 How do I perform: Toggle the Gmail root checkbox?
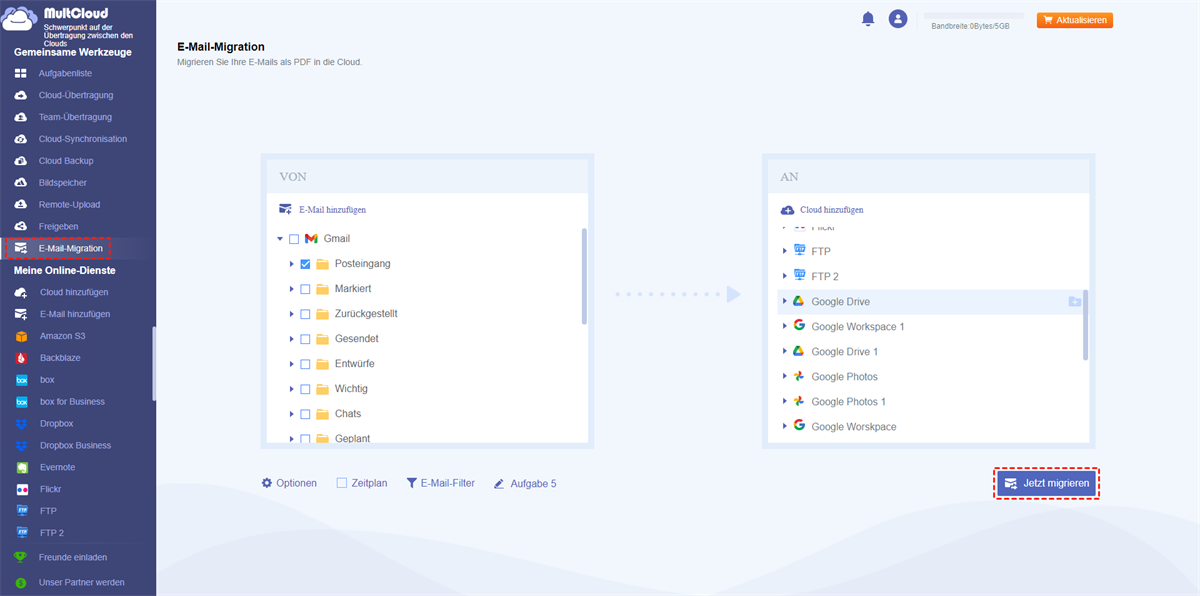click(x=294, y=239)
